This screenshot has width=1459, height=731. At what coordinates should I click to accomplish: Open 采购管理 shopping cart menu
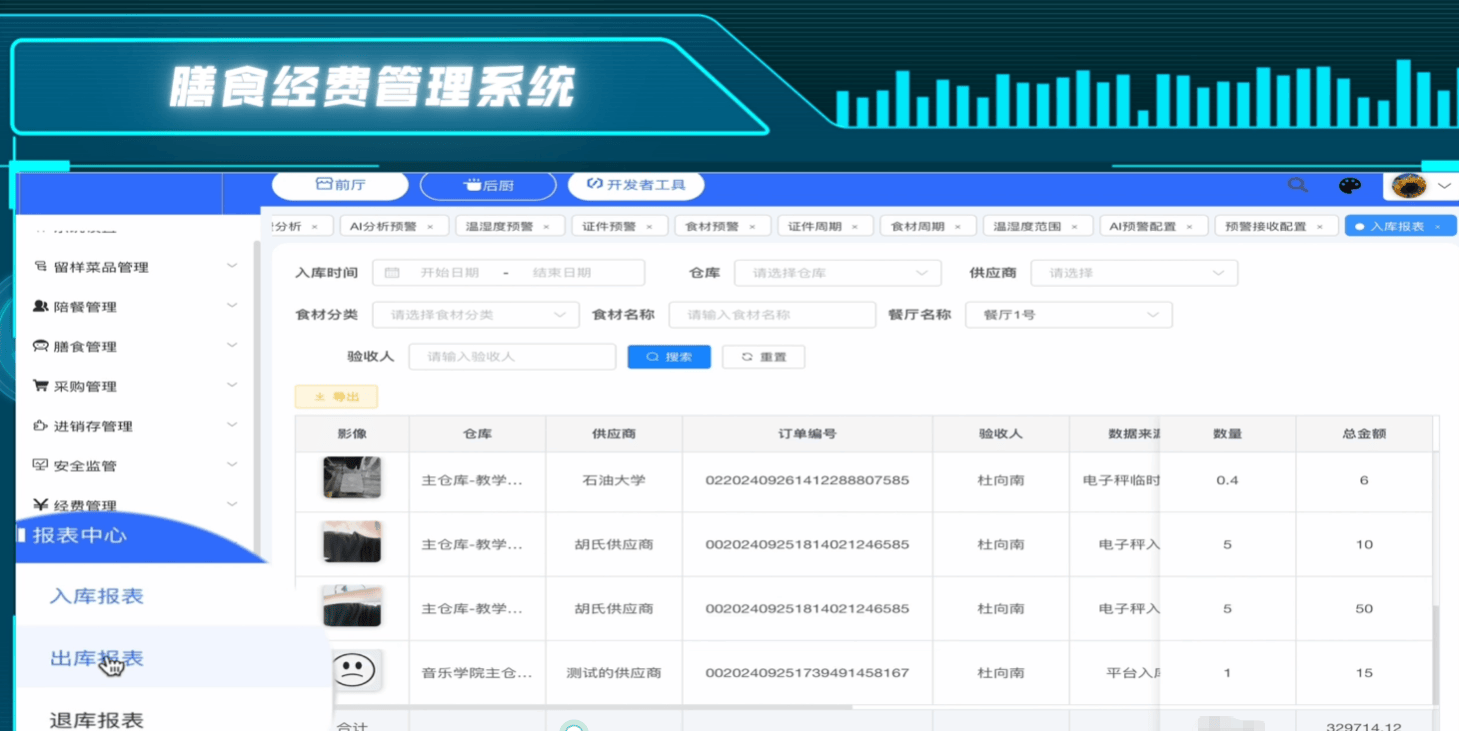point(85,386)
